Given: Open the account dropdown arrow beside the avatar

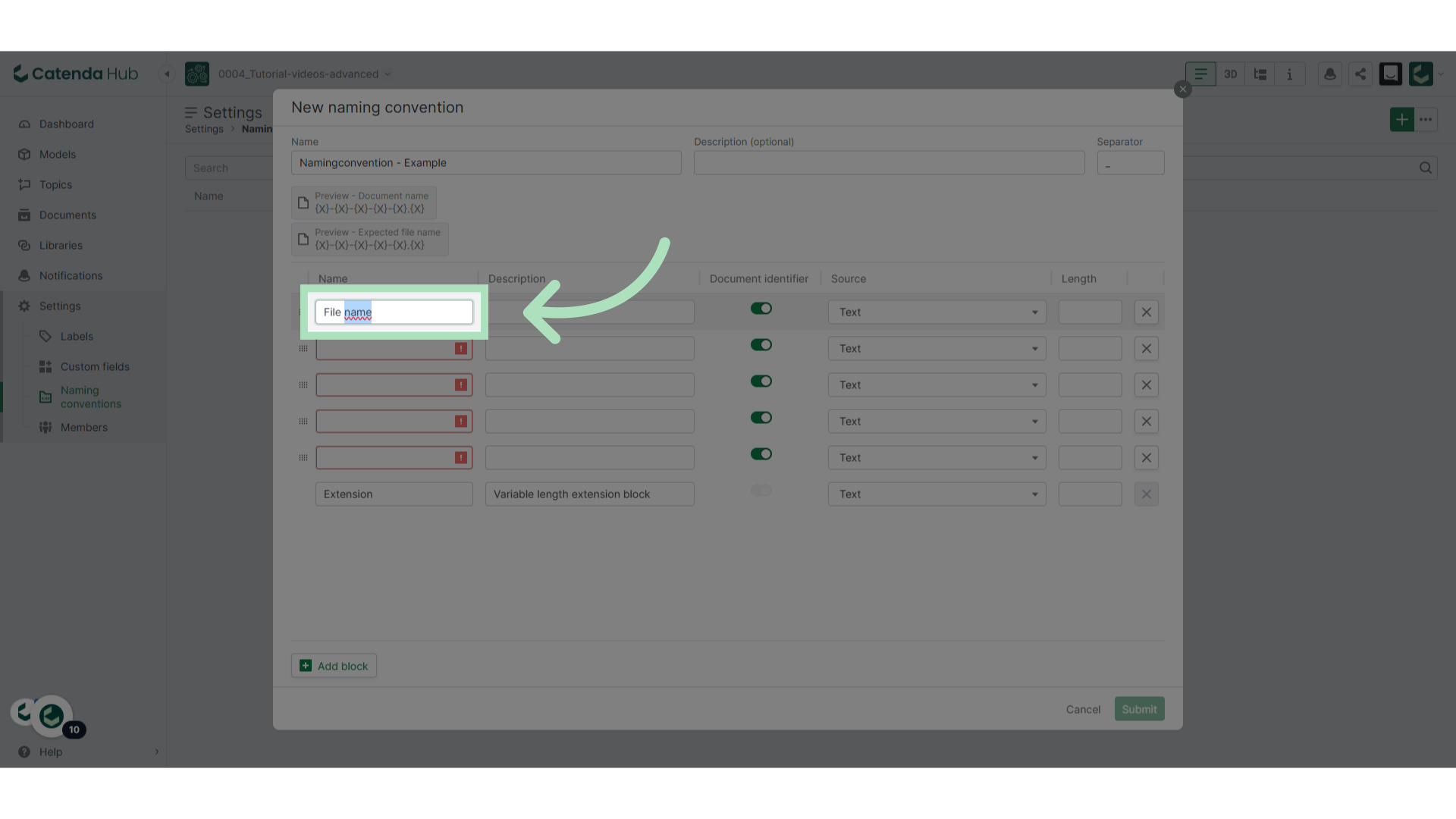Looking at the screenshot, I should (1441, 74).
